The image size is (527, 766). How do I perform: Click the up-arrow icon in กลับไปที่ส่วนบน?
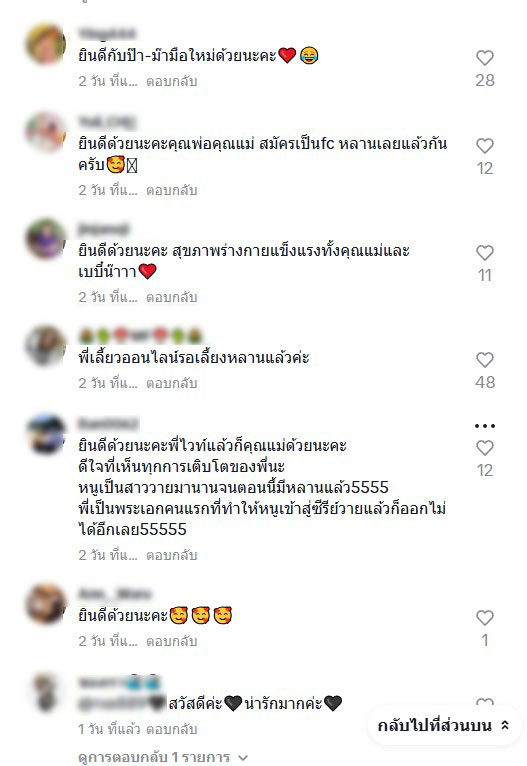505,725
